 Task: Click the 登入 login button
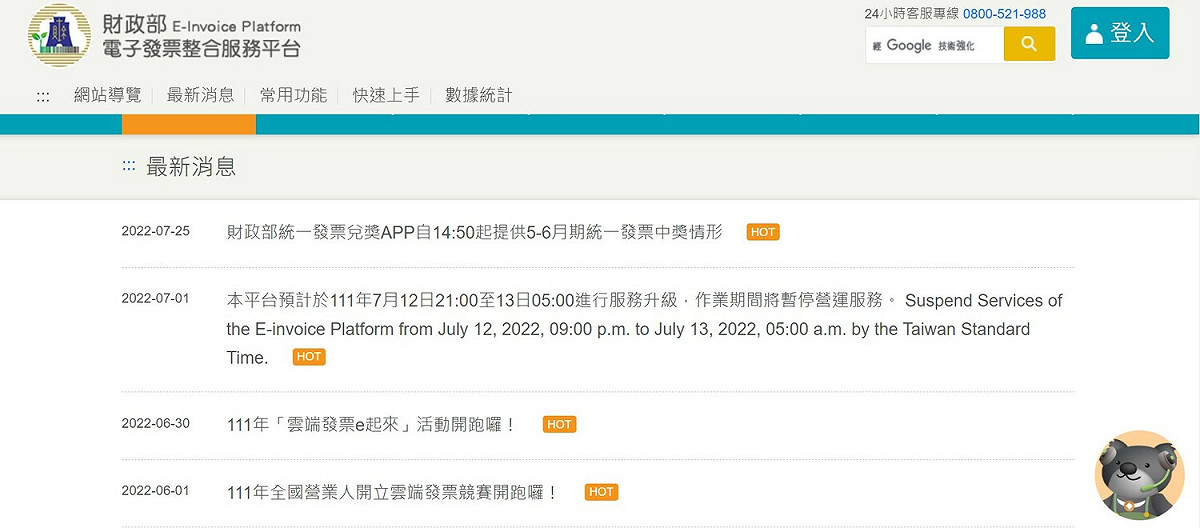pyautogui.click(x=1120, y=33)
